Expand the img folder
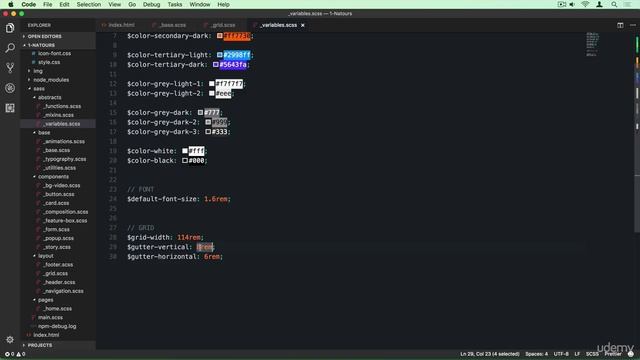Viewport: 640px width, 360px height. click(38, 71)
